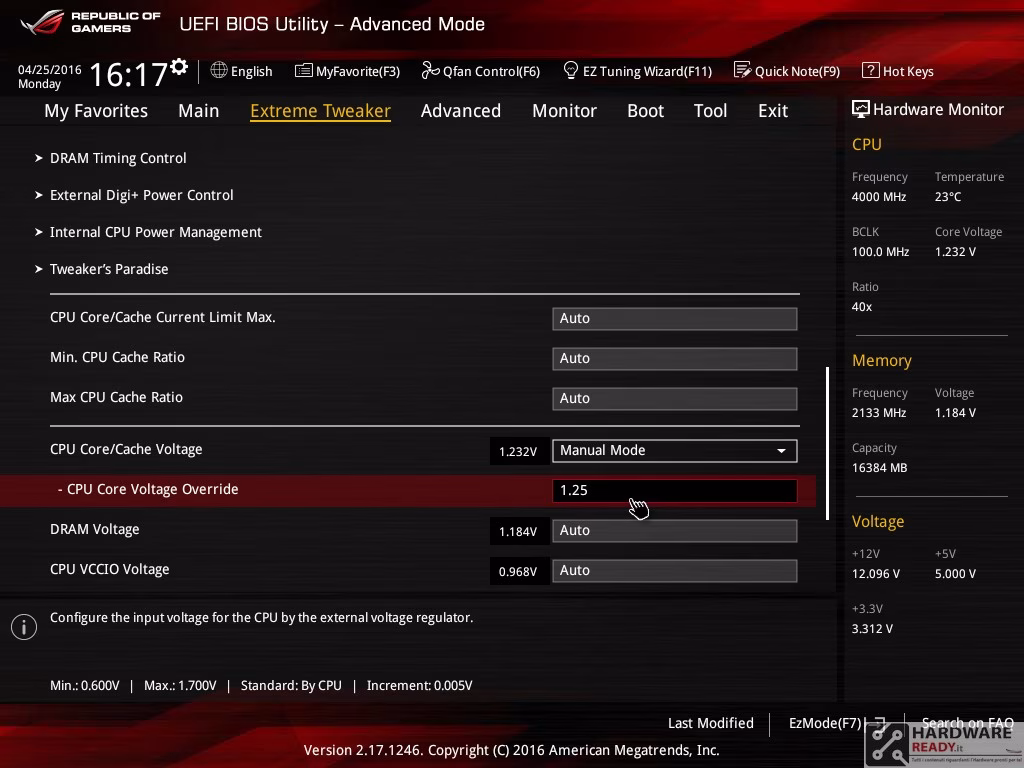Click the CPU Core Voltage Override label
This screenshot has width=1024, height=768.
[x=148, y=489]
